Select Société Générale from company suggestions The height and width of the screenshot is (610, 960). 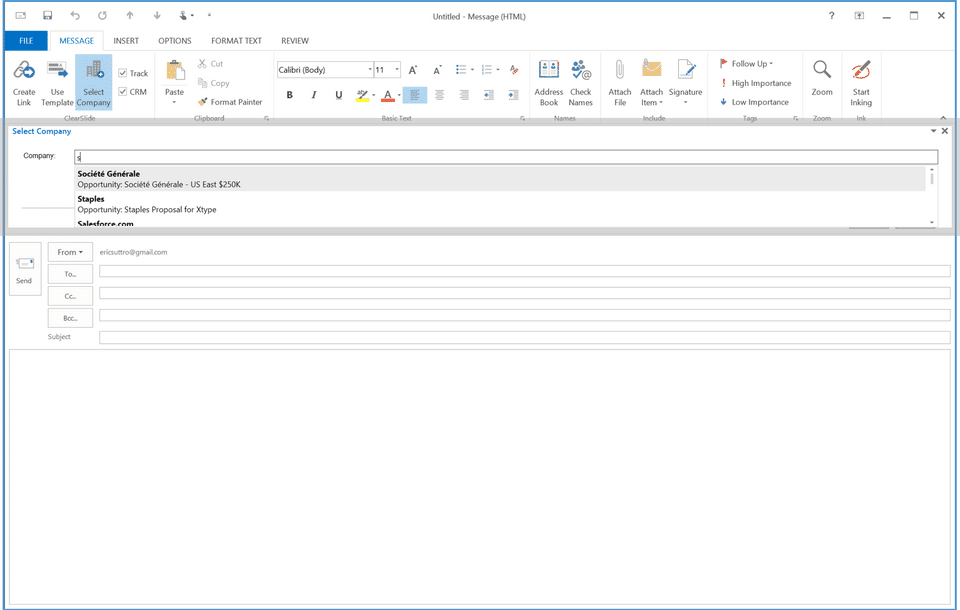tap(500, 179)
